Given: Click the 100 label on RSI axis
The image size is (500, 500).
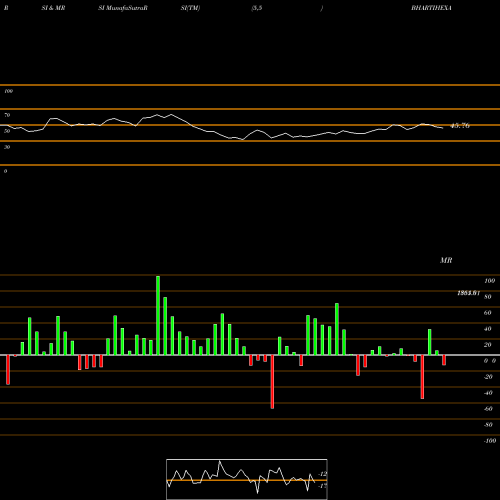Looking at the screenshot, I should pos(9,91).
